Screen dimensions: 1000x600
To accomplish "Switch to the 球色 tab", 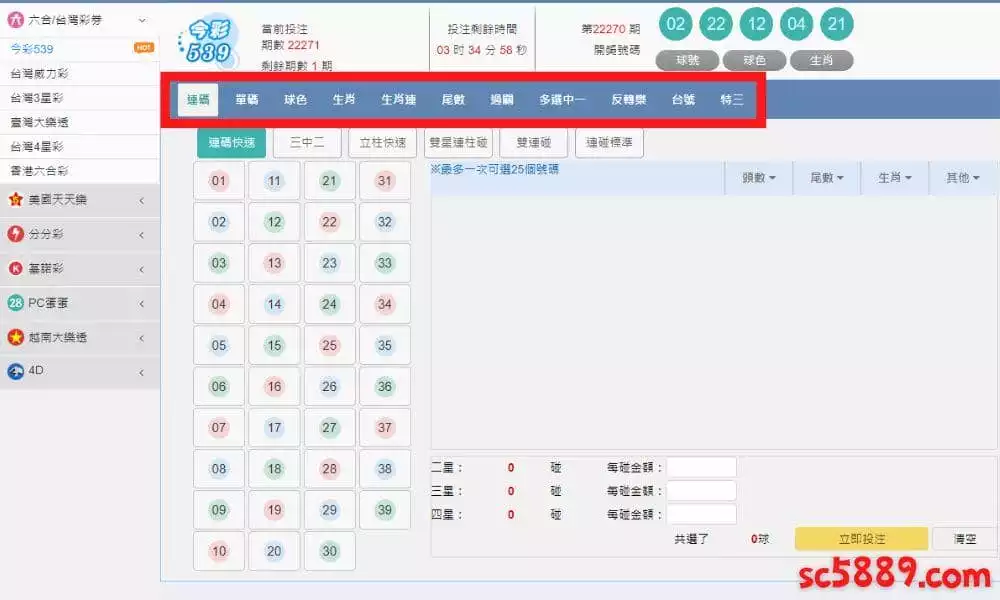I will coord(295,99).
